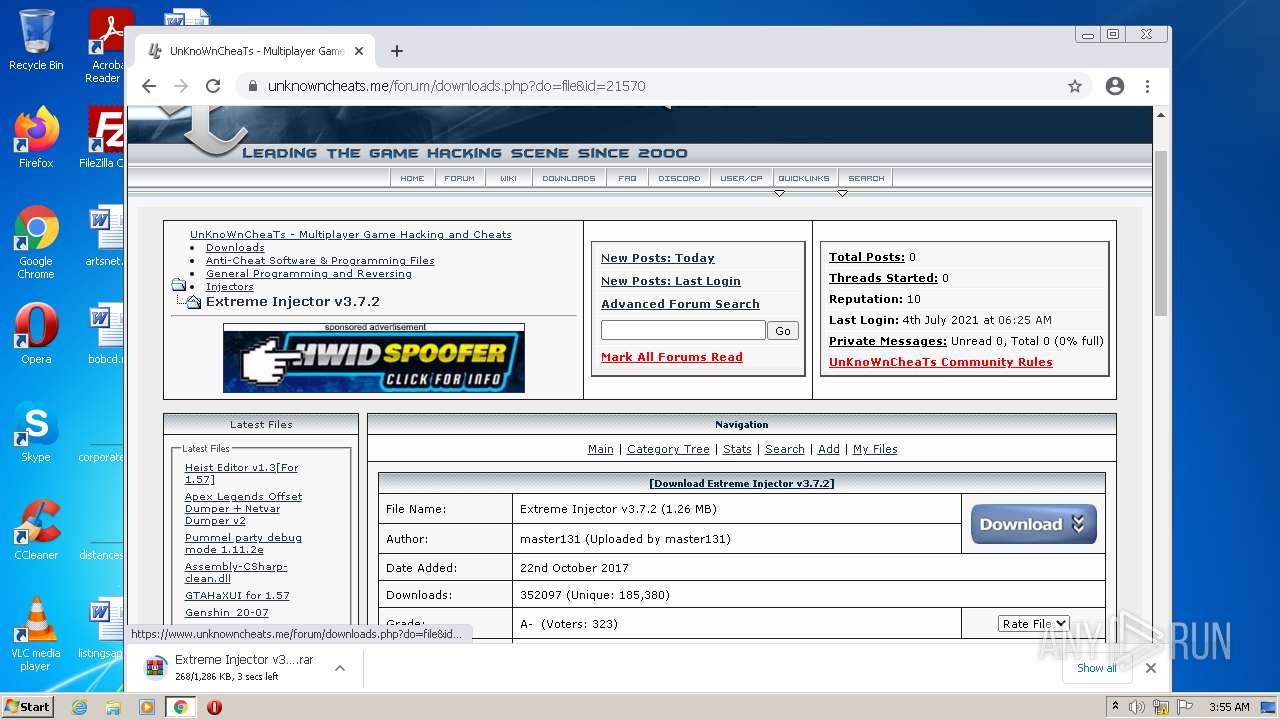
Task: Click the red Opera taskbar icon
Action: pos(214,707)
